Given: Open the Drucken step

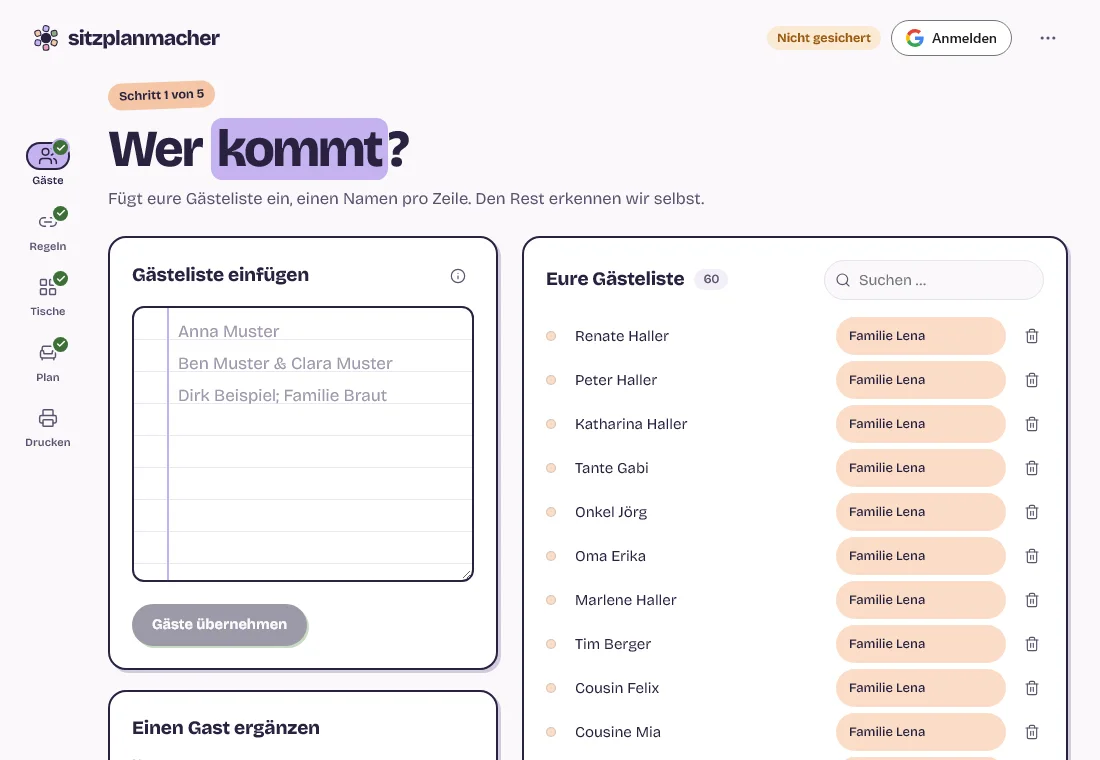Looking at the screenshot, I should coord(48,427).
